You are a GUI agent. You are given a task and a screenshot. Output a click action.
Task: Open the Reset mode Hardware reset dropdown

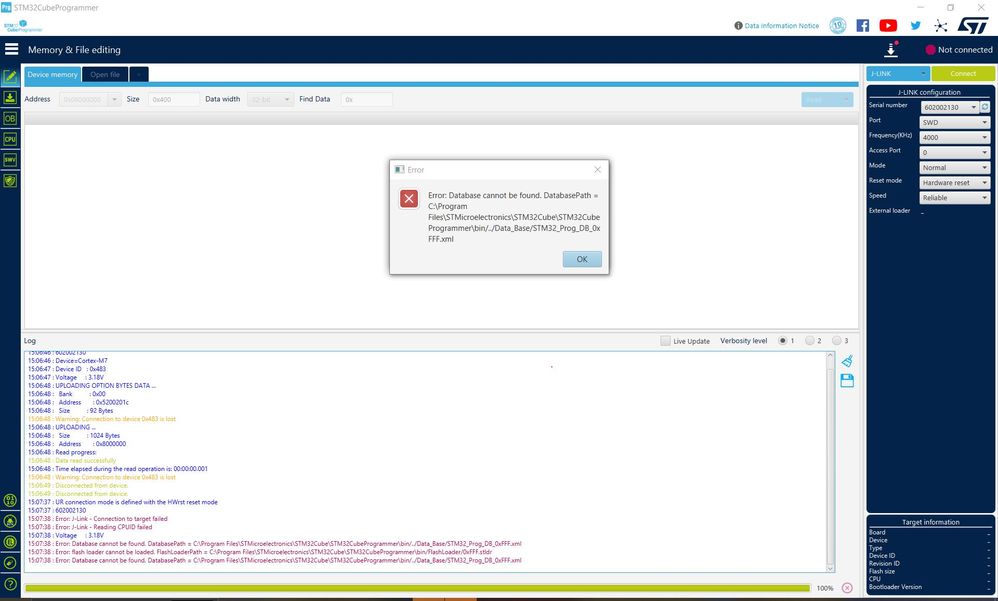(x=955, y=183)
